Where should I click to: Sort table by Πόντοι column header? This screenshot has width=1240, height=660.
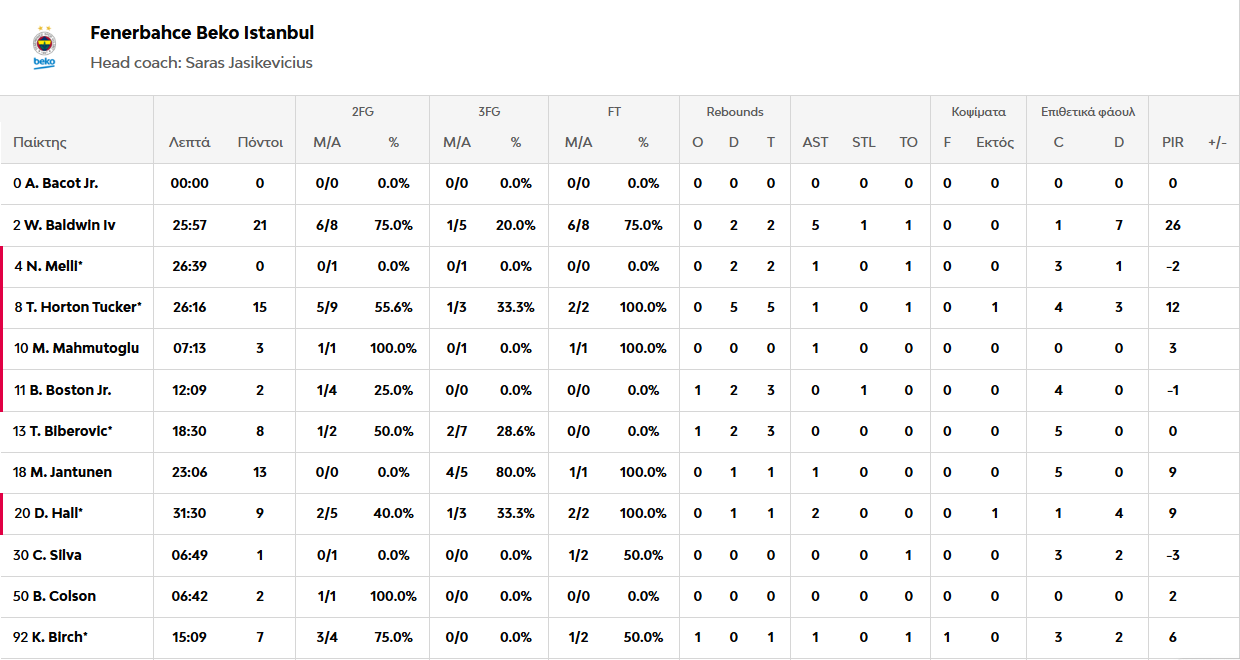tap(260, 142)
